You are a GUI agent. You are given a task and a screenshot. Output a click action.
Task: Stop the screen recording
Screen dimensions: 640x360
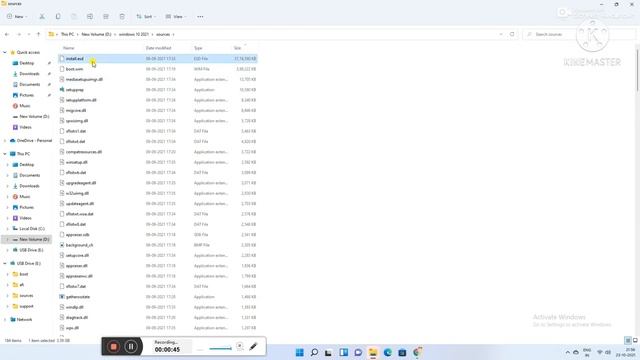tap(113, 347)
